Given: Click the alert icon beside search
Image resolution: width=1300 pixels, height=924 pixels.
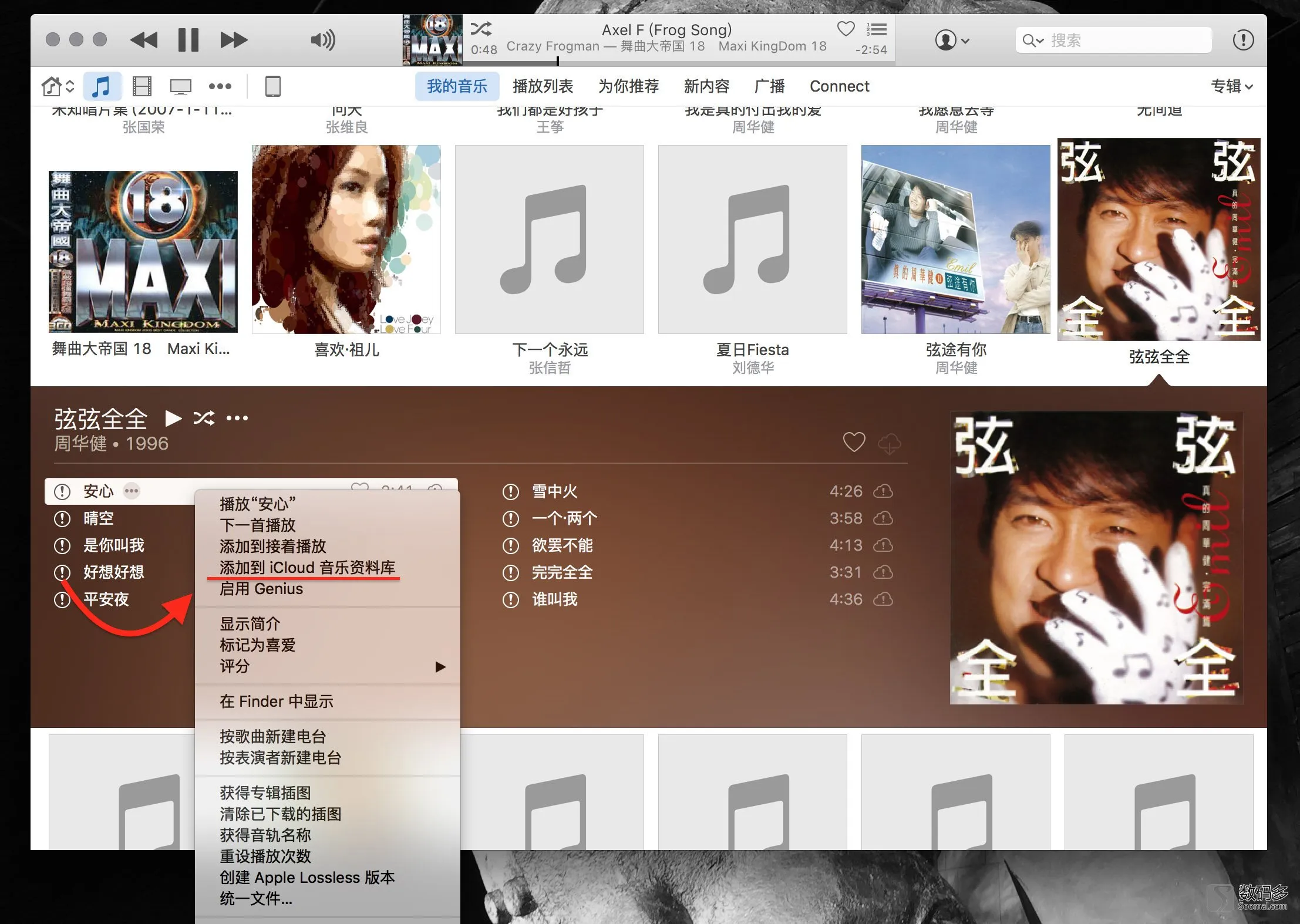Looking at the screenshot, I should click(1243, 40).
